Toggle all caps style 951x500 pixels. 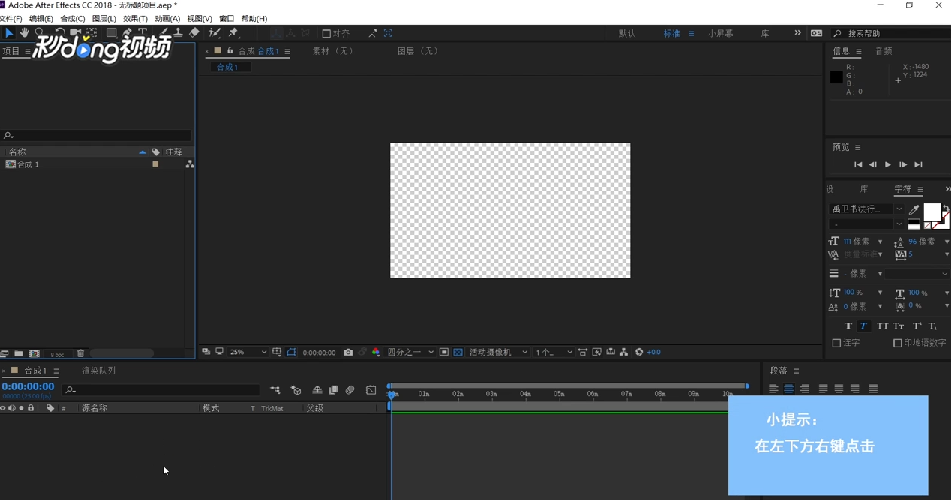coord(882,326)
